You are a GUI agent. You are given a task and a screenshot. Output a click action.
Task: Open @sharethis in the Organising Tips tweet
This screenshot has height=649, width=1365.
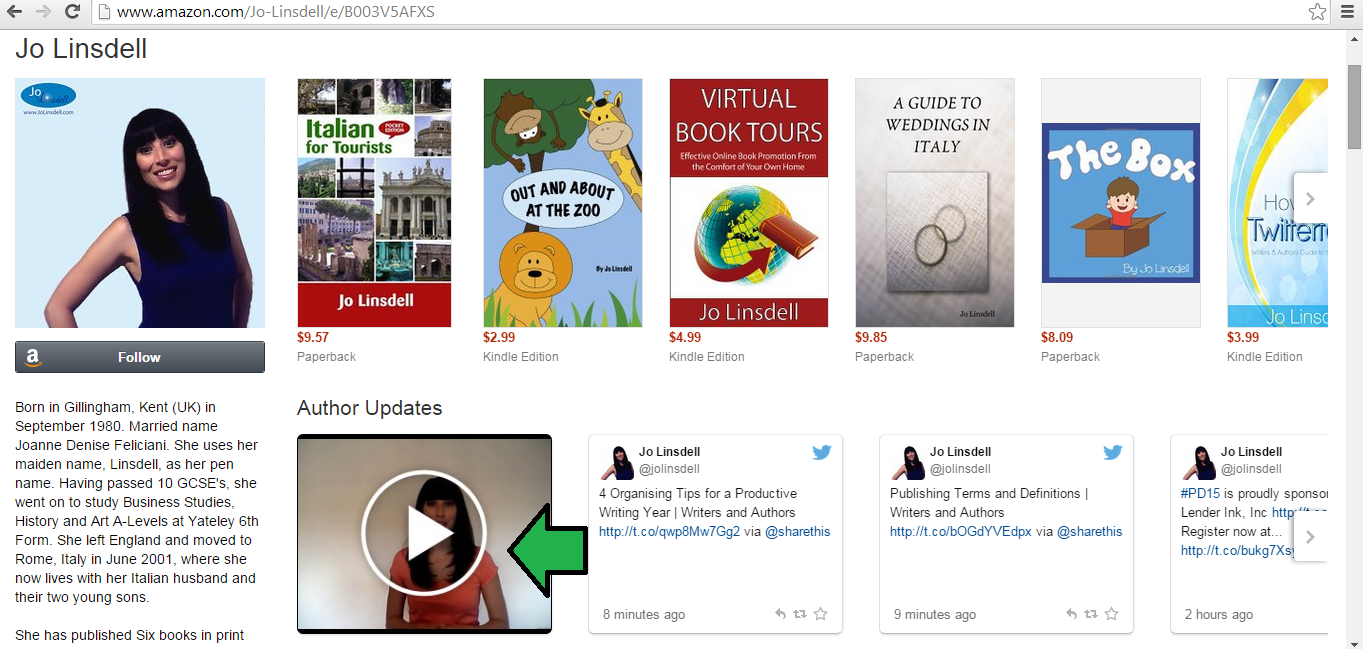point(798,532)
